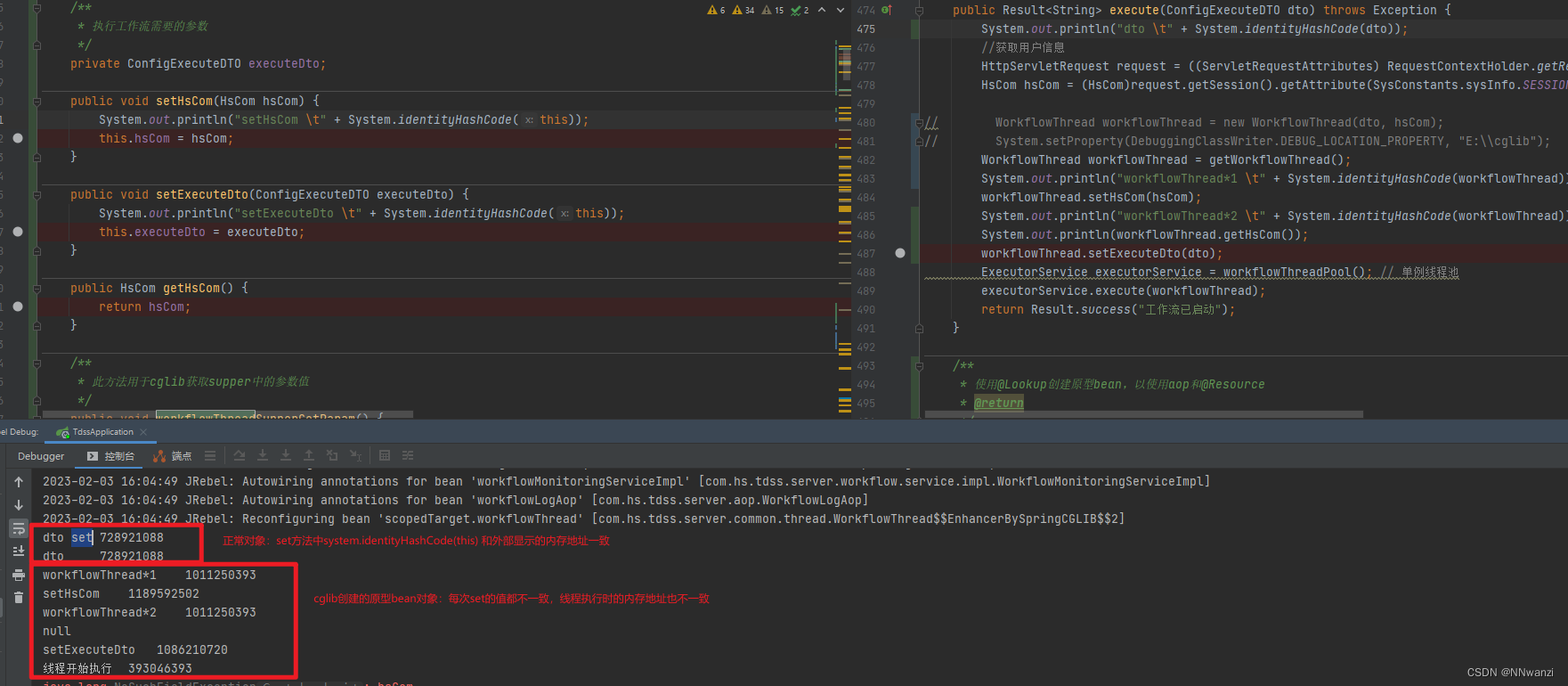The width and height of the screenshot is (1568, 686).
Task: Click 'private ConfigExecuteDTO executeDto' declaration
Action: click(198, 64)
